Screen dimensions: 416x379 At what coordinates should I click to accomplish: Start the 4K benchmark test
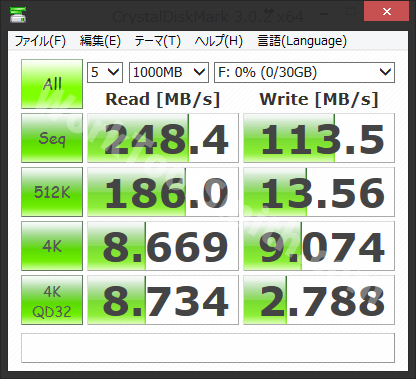pos(52,246)
